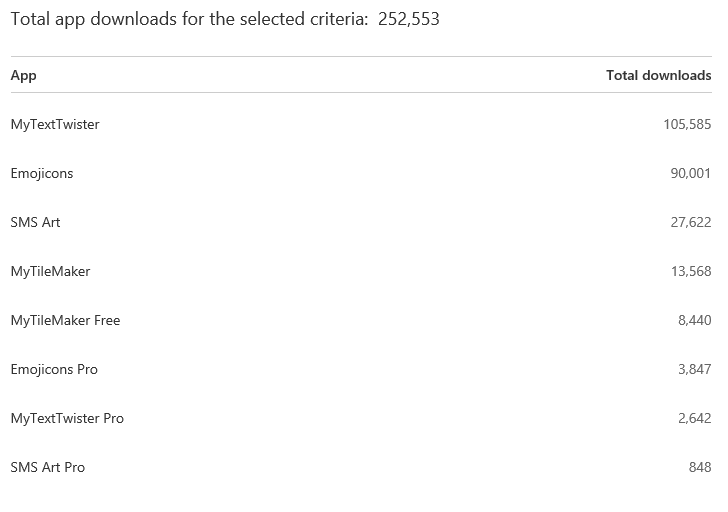Screen dimensions: 728x512
Task: Click the 8,440 downloads value
Action: click(694, 320)
